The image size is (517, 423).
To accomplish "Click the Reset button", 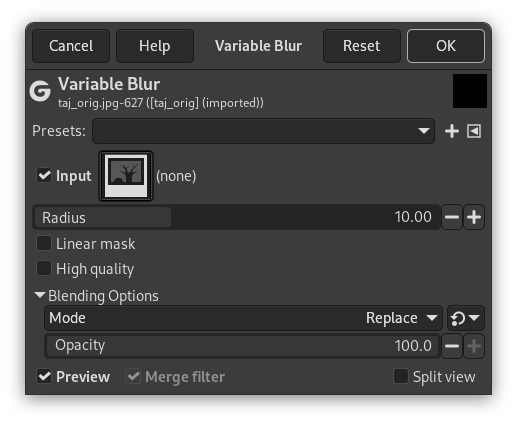I will (362, 46).
